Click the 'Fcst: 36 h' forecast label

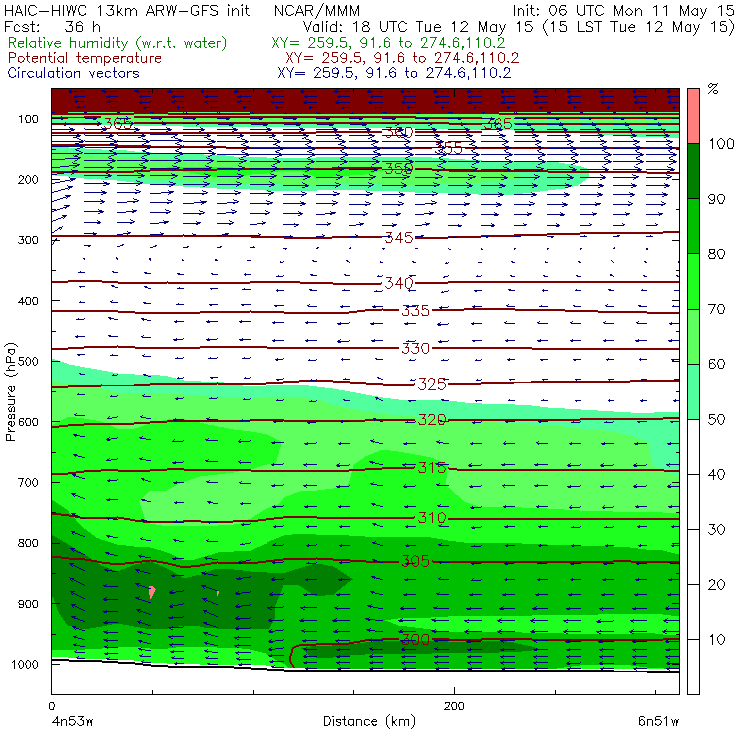click(52, 27)
